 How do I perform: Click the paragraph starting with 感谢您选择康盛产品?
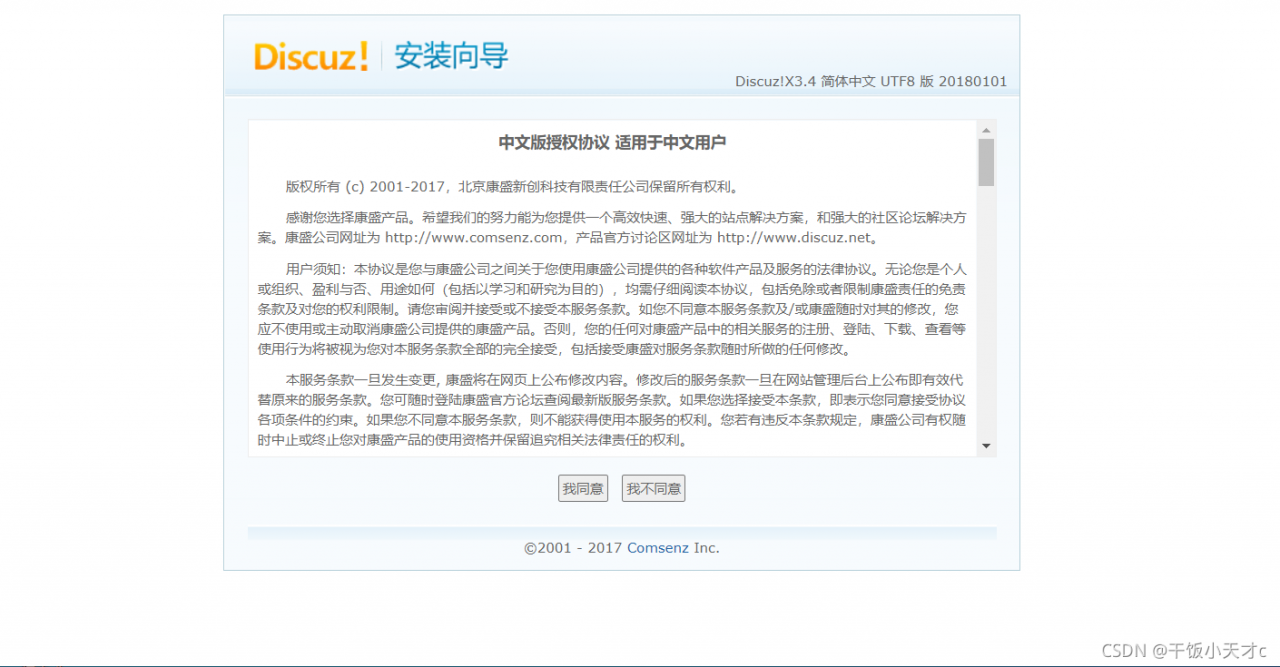pyautogui.click(x=612, y=227)
